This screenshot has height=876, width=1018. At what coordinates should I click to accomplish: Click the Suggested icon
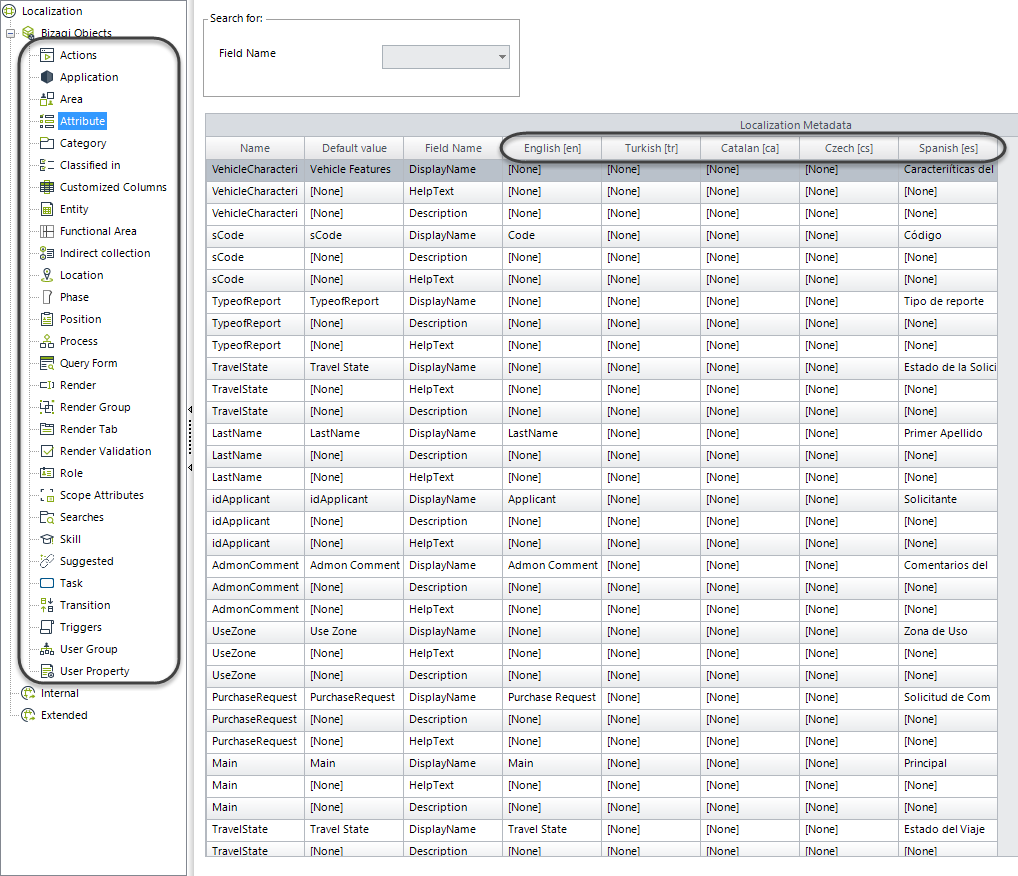[x=47, y=562]
